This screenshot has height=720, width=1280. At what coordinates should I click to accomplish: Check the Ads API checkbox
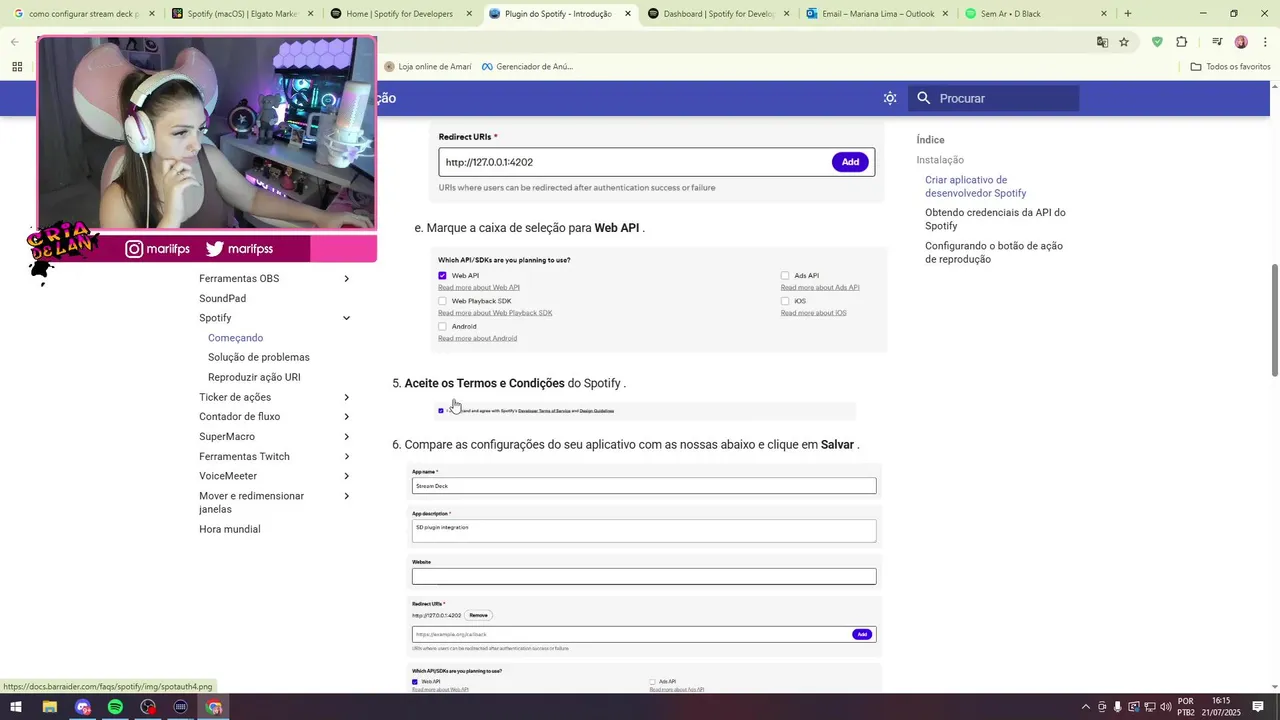(785, 275)
